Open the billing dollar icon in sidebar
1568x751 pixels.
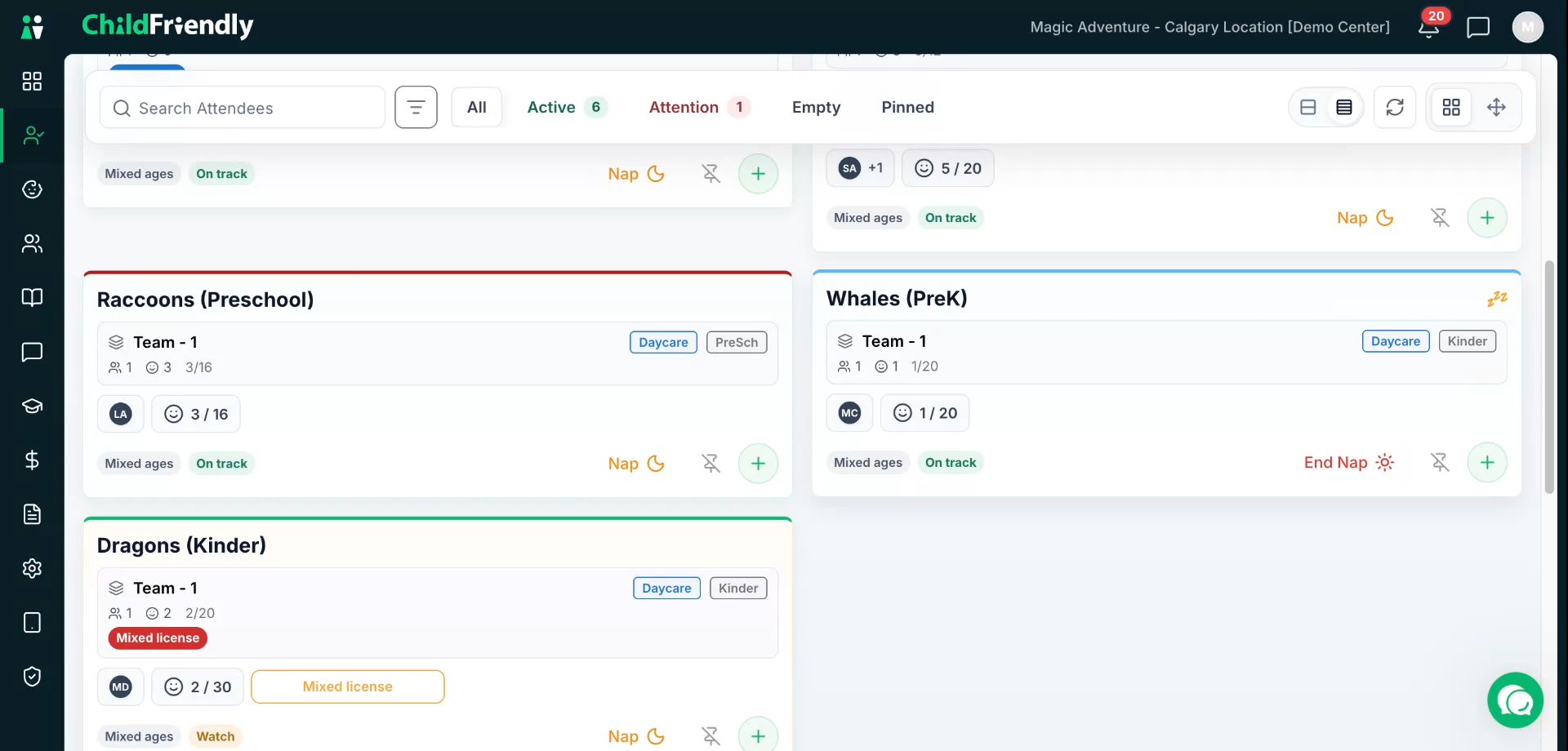pos(32,460)
